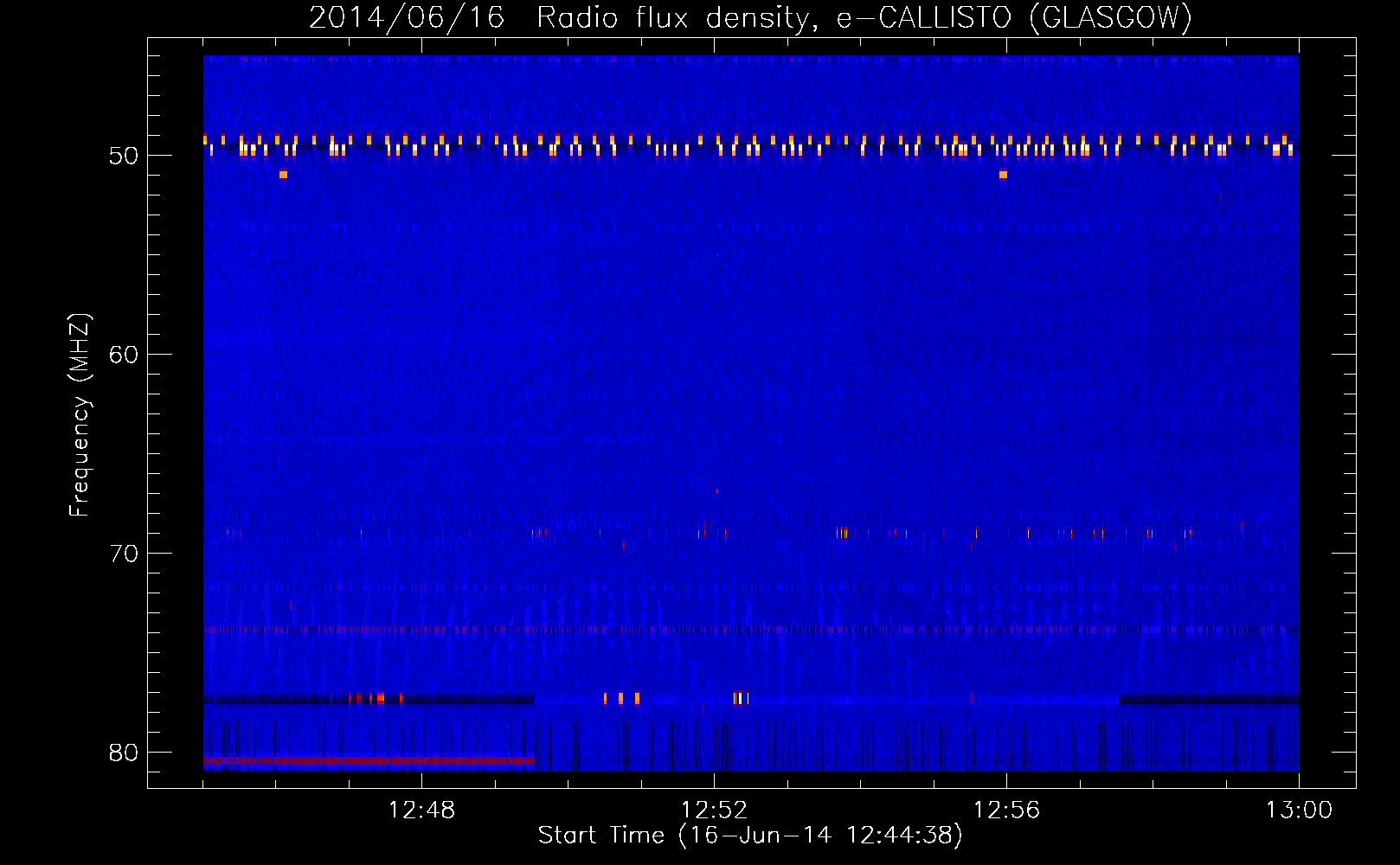
Task: Click the 12:48 time tick label
Action: (x=421, y=811)
